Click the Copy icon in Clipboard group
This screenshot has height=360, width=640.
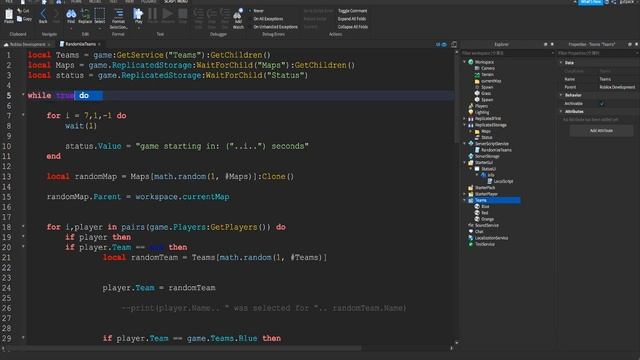click(20, 19)
